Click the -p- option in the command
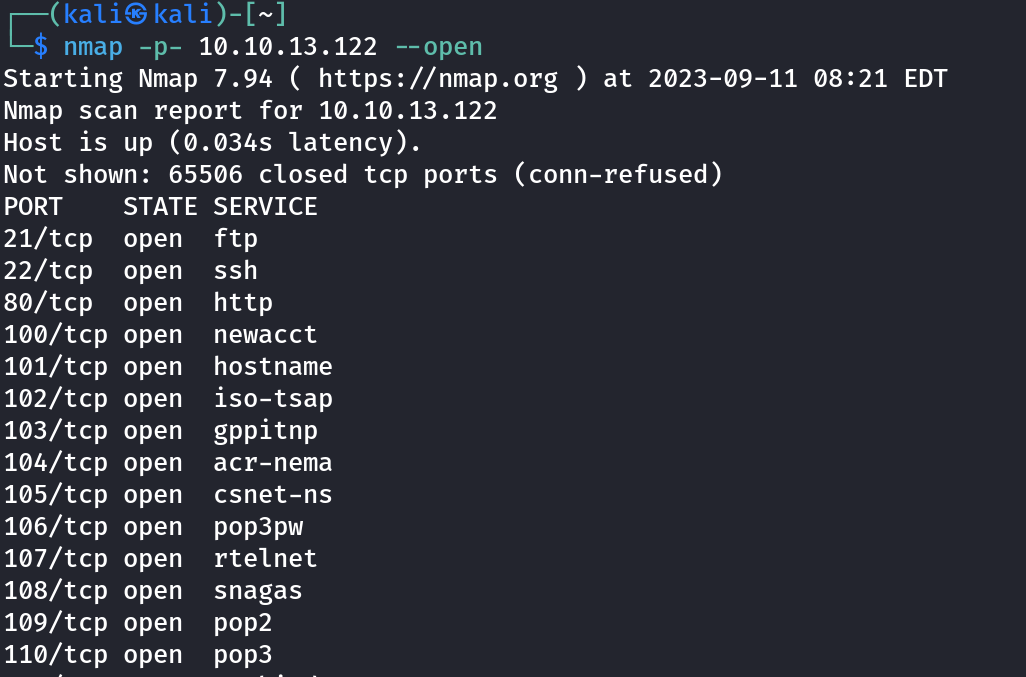 [x=160, y=47]
